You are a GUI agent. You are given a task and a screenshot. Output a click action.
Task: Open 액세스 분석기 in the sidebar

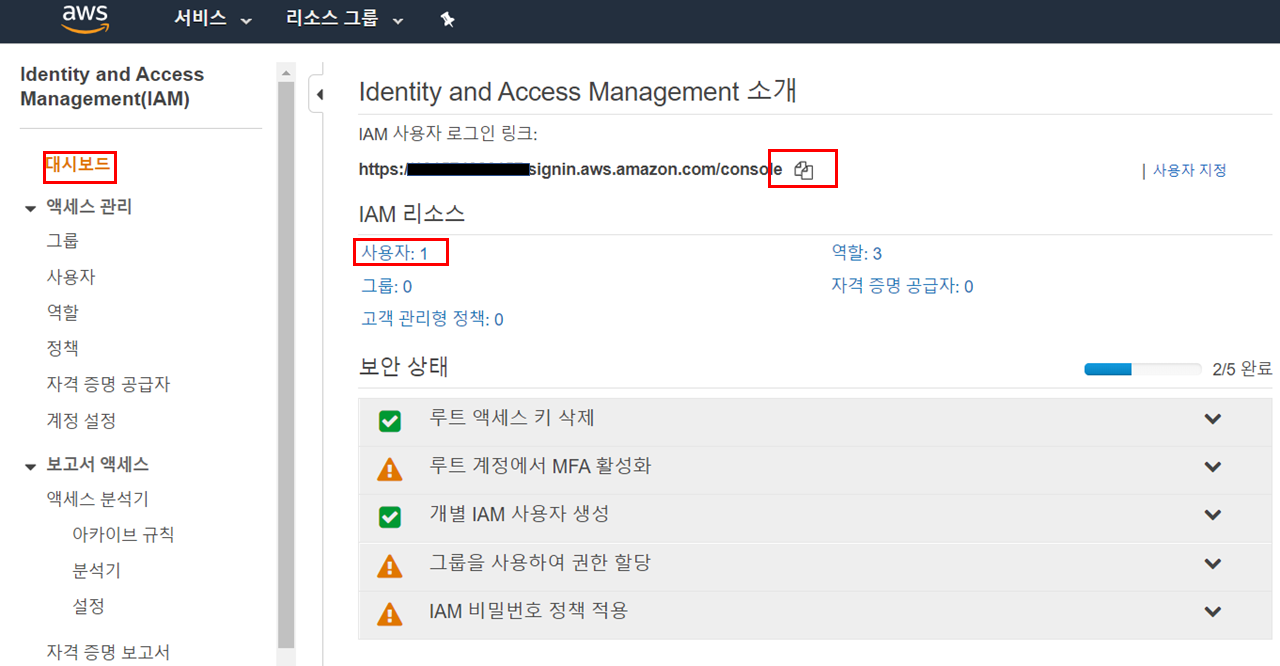coord(98,499)
